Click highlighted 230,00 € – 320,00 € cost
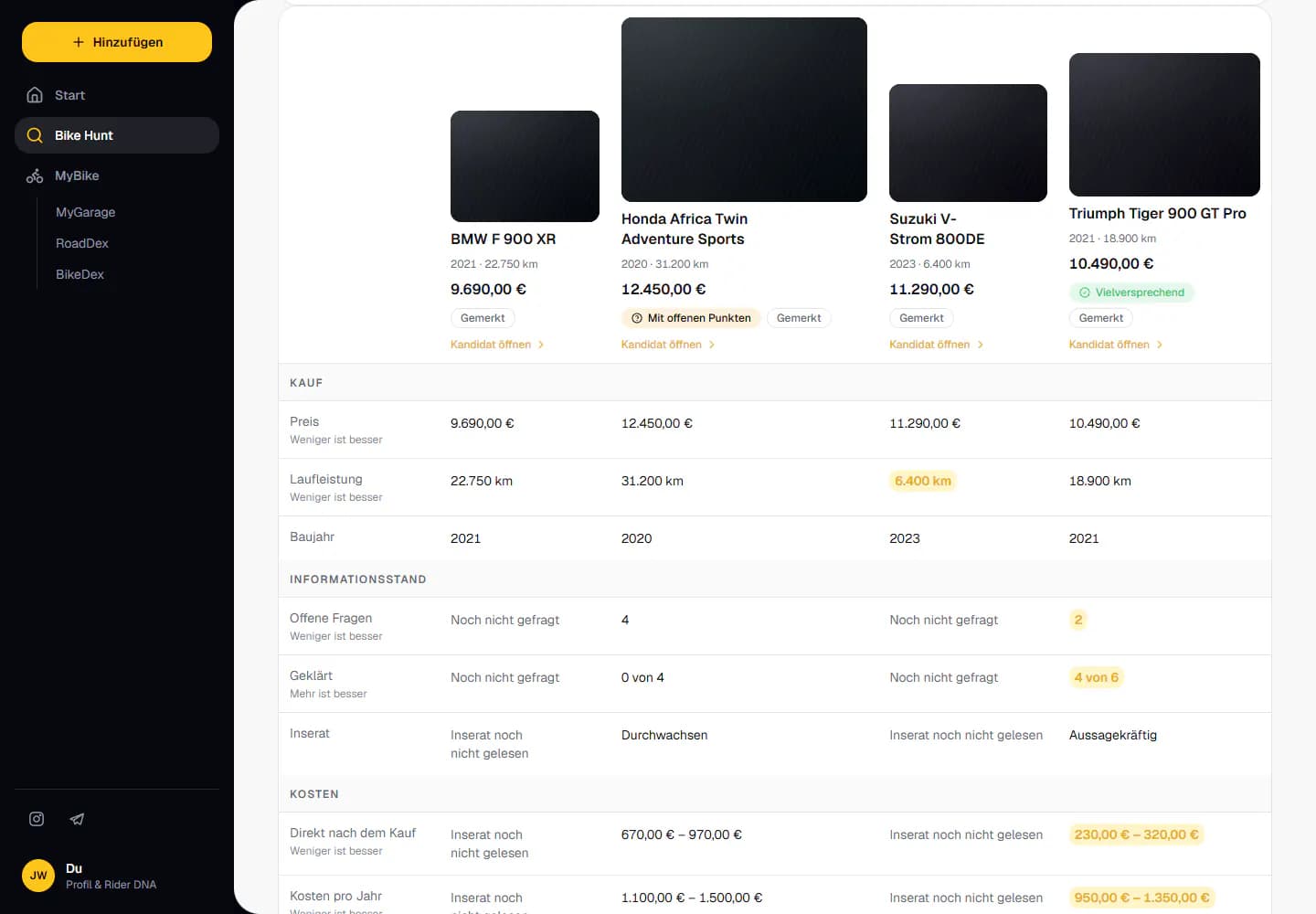The width and height of the screenshot is (1316, 914). (1136, 834)
